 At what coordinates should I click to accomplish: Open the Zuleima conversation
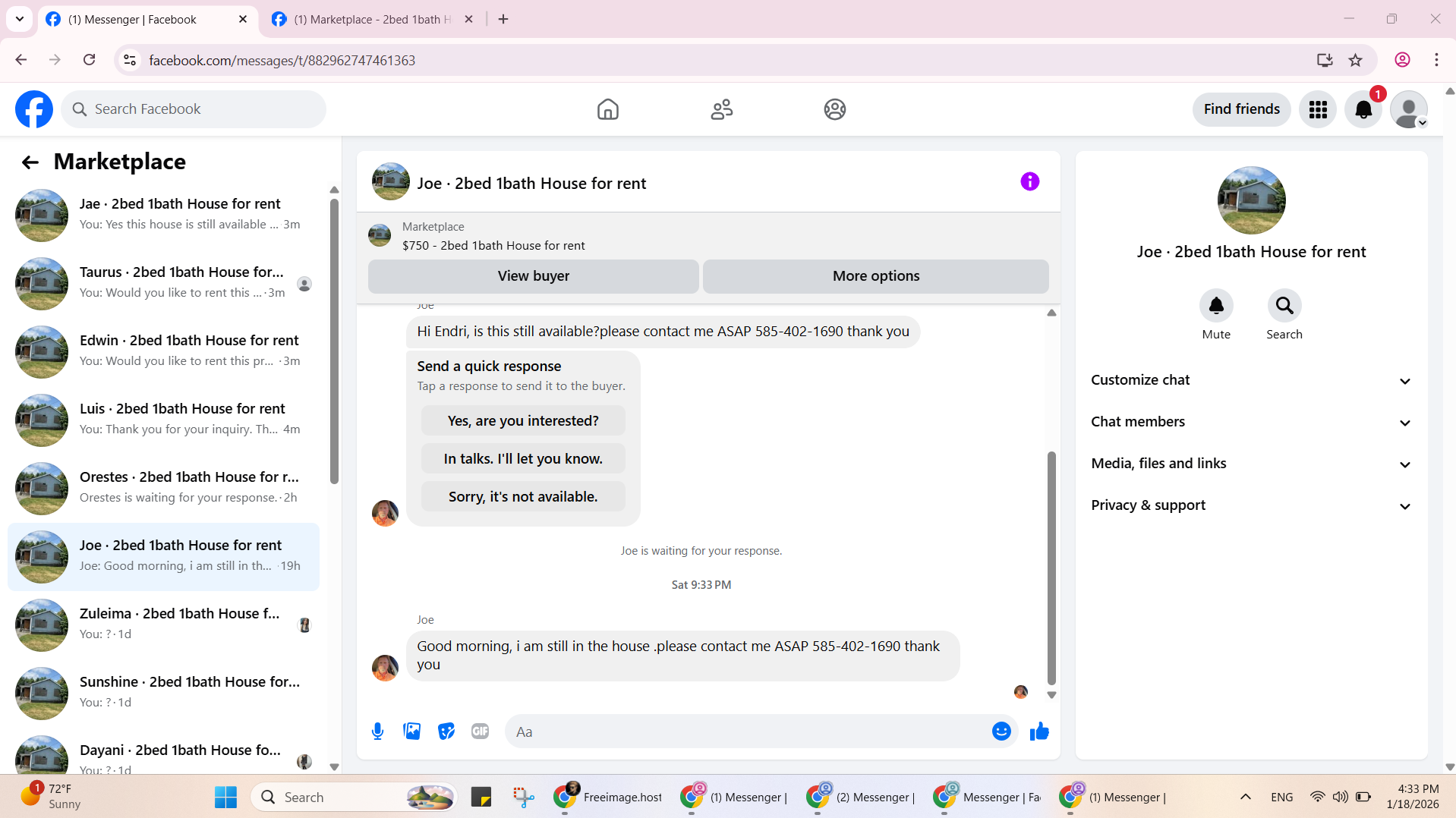pyautogui.click(x=163, y=625)
